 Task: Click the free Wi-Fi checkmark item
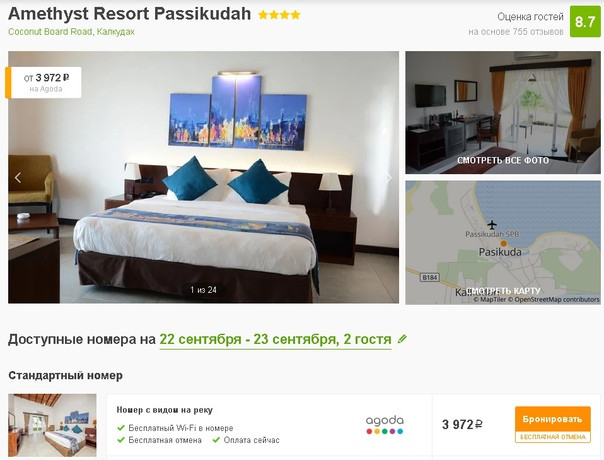coord(175,428)
